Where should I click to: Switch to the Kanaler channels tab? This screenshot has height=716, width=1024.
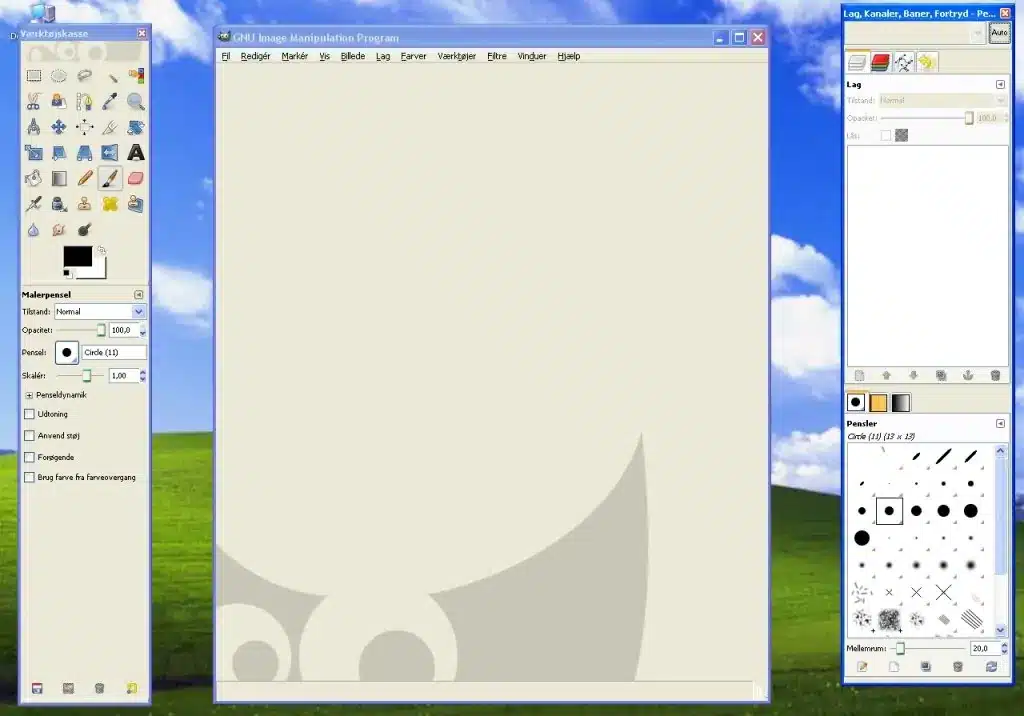tap(880, 62)
